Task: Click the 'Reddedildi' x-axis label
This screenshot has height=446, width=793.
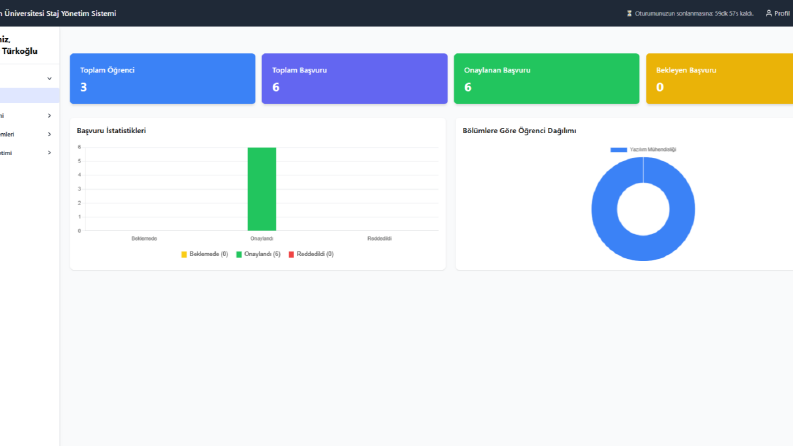Action: 379,239
